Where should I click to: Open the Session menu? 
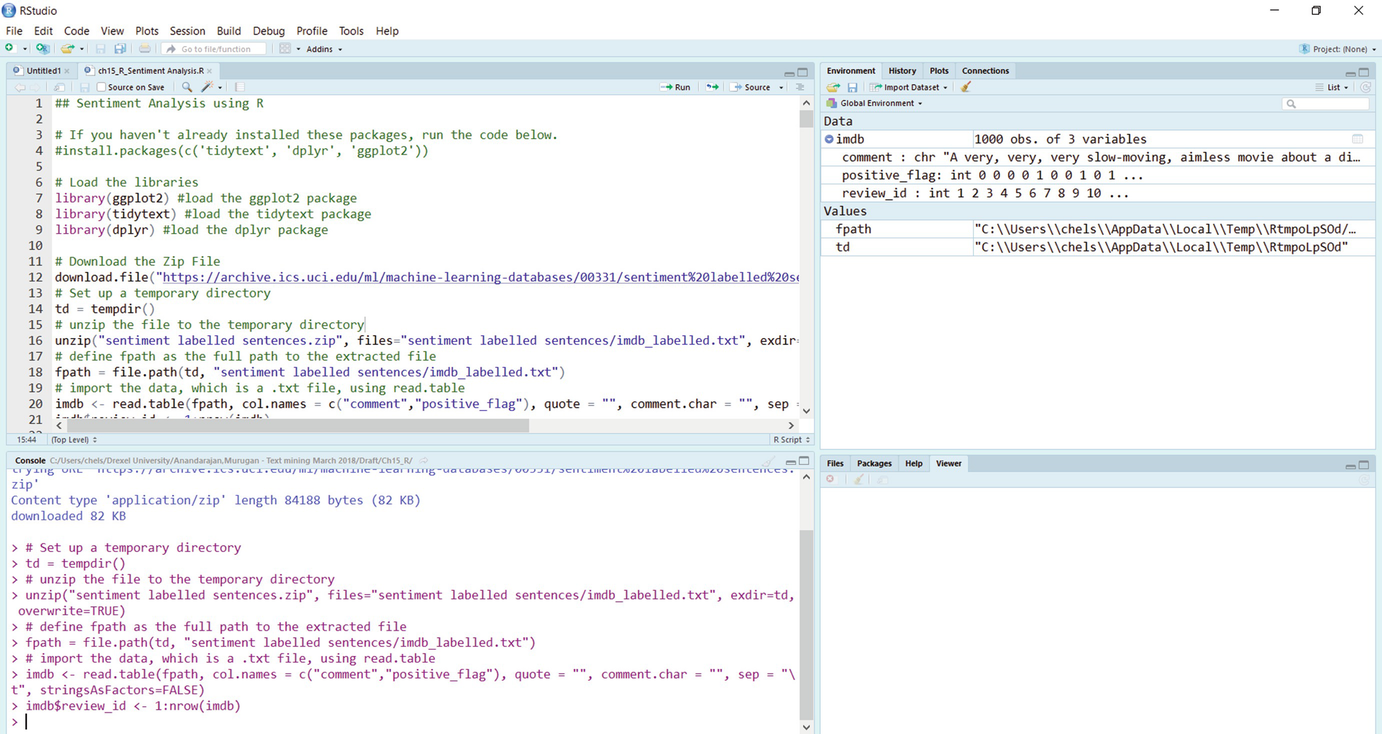(187, 31)
